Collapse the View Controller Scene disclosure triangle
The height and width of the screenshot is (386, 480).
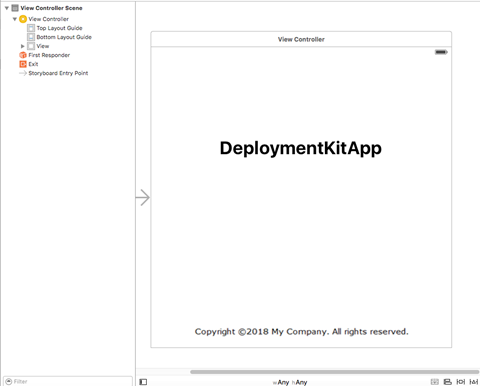[7, 8]
